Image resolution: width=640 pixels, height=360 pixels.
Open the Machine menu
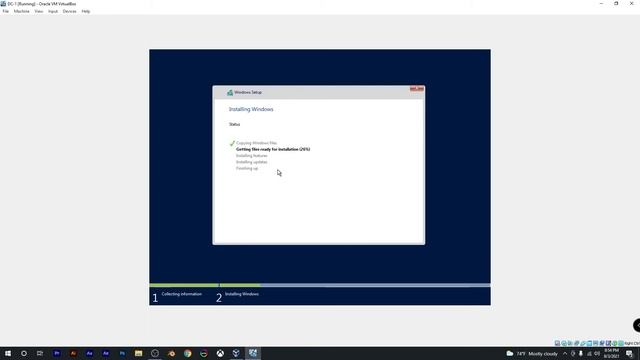pyautogui.click(x=22, y=11)
